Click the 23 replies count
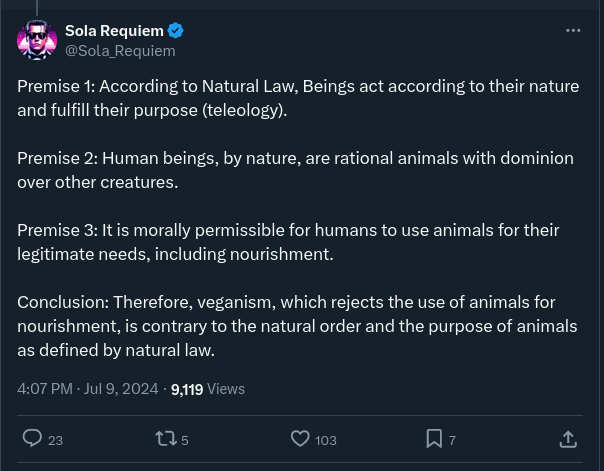 coord(55,440)
